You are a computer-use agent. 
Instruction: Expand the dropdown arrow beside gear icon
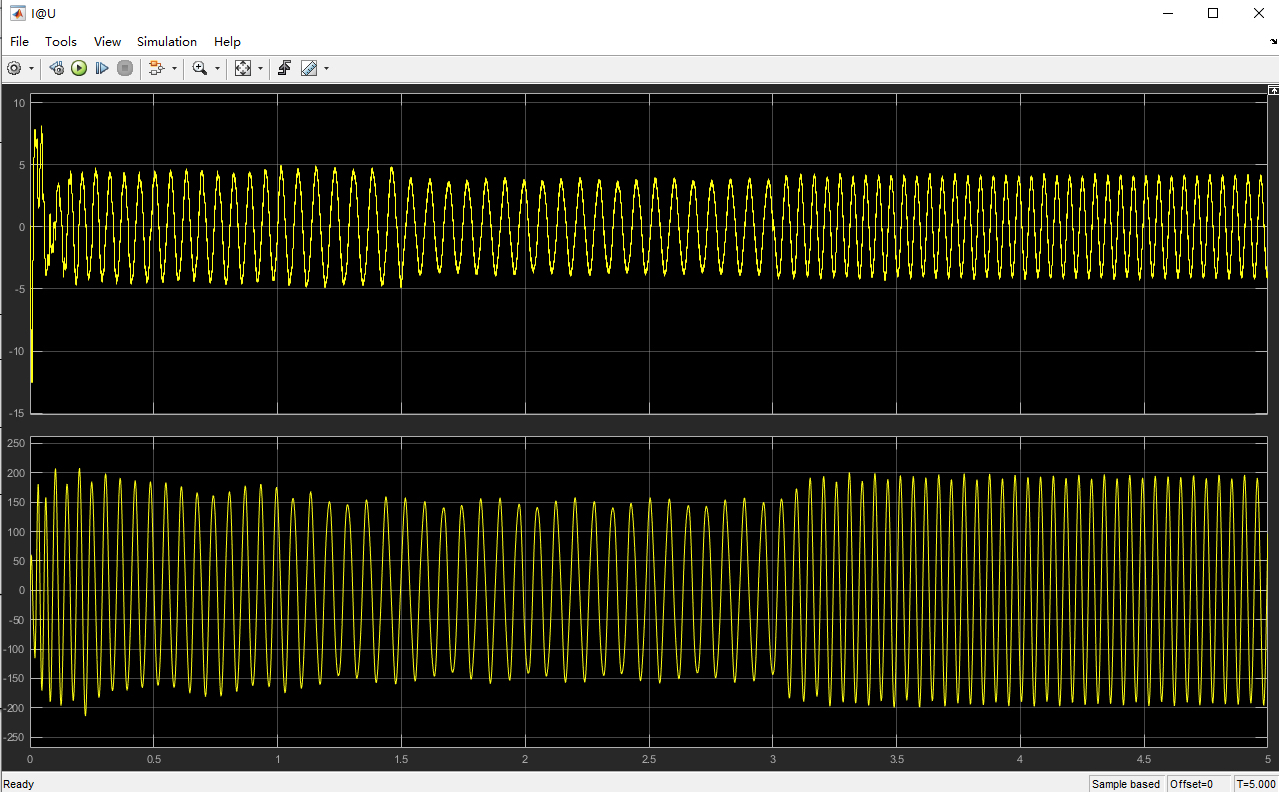[x=31, y=68]
